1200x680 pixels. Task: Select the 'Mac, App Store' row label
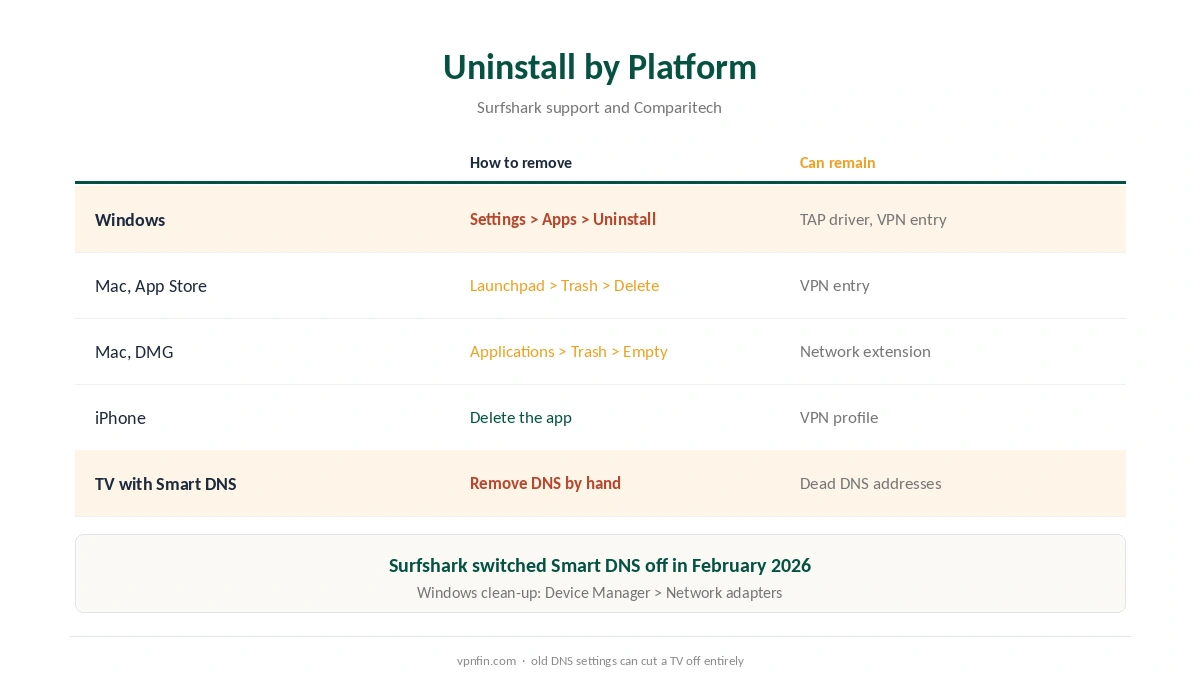point(151,285)
